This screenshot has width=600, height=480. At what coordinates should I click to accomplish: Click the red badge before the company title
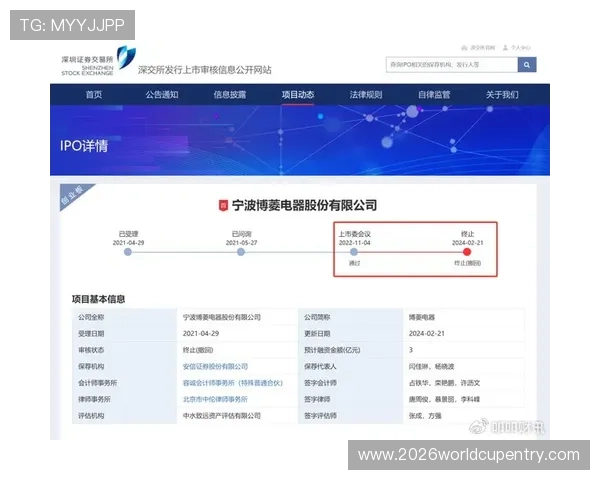[x=223, y=206]
